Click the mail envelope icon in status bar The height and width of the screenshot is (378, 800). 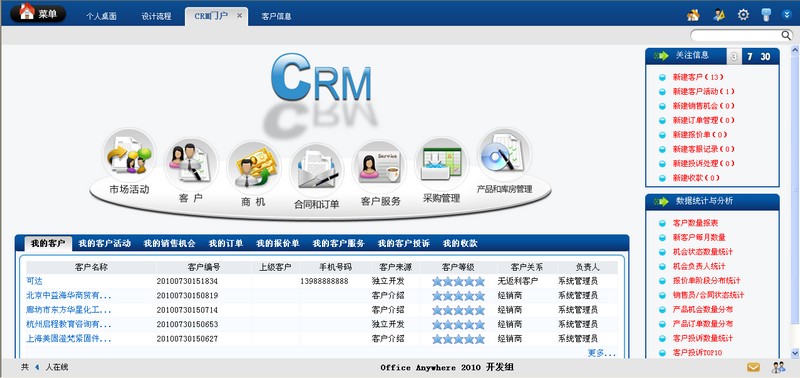pos(754,367)
